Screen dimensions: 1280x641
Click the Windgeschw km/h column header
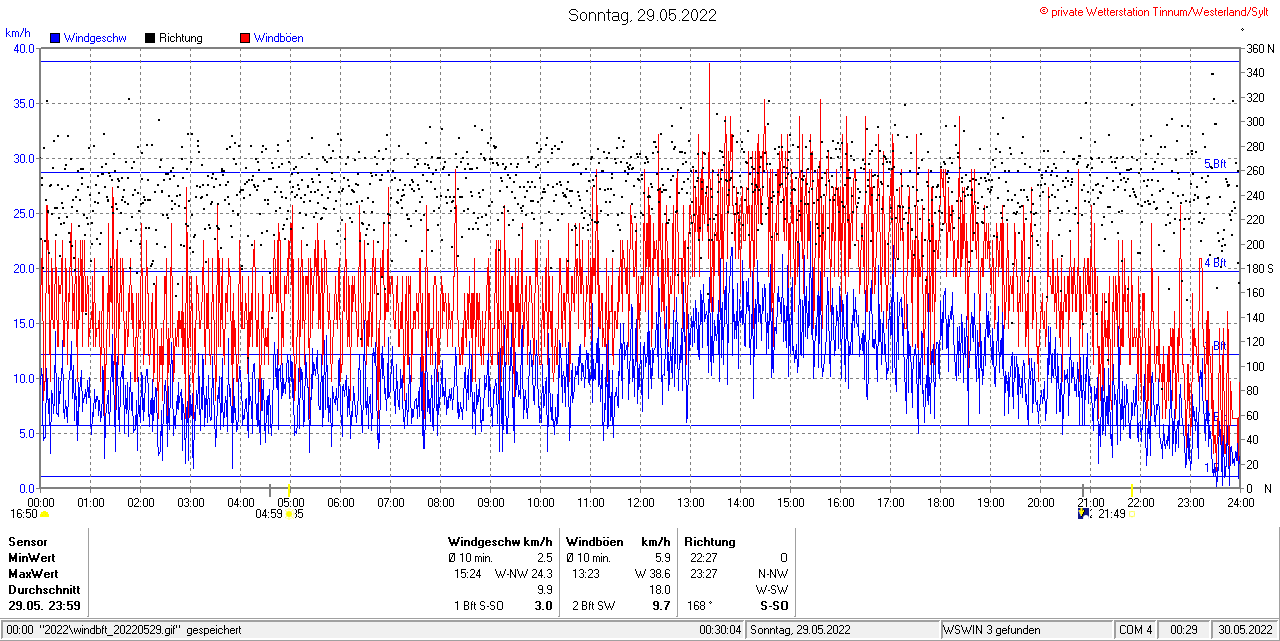[500, 542]
